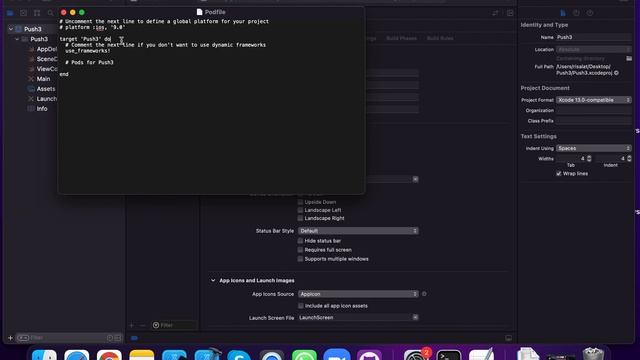Open System Preferences with badge in Dock

[x=416, y=355]
